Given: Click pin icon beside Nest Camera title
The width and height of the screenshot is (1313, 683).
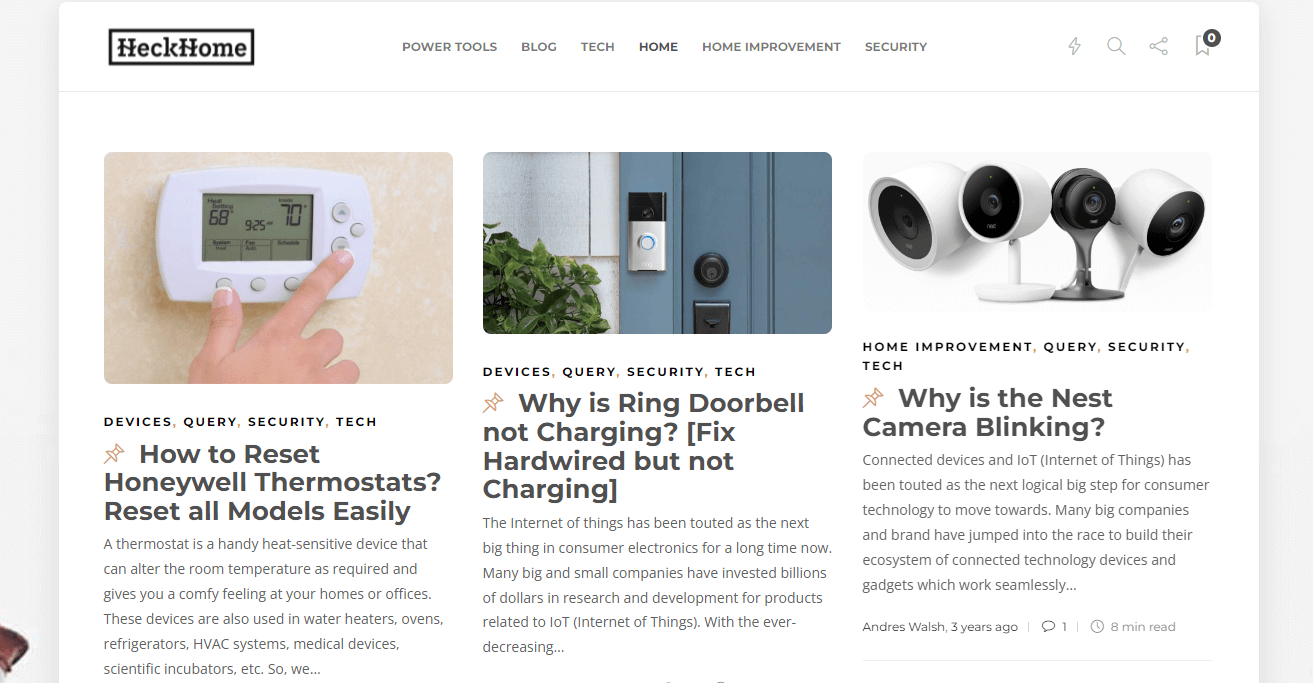Looking at the screenshot, I should pyautogui.click(x=873, y=398).
